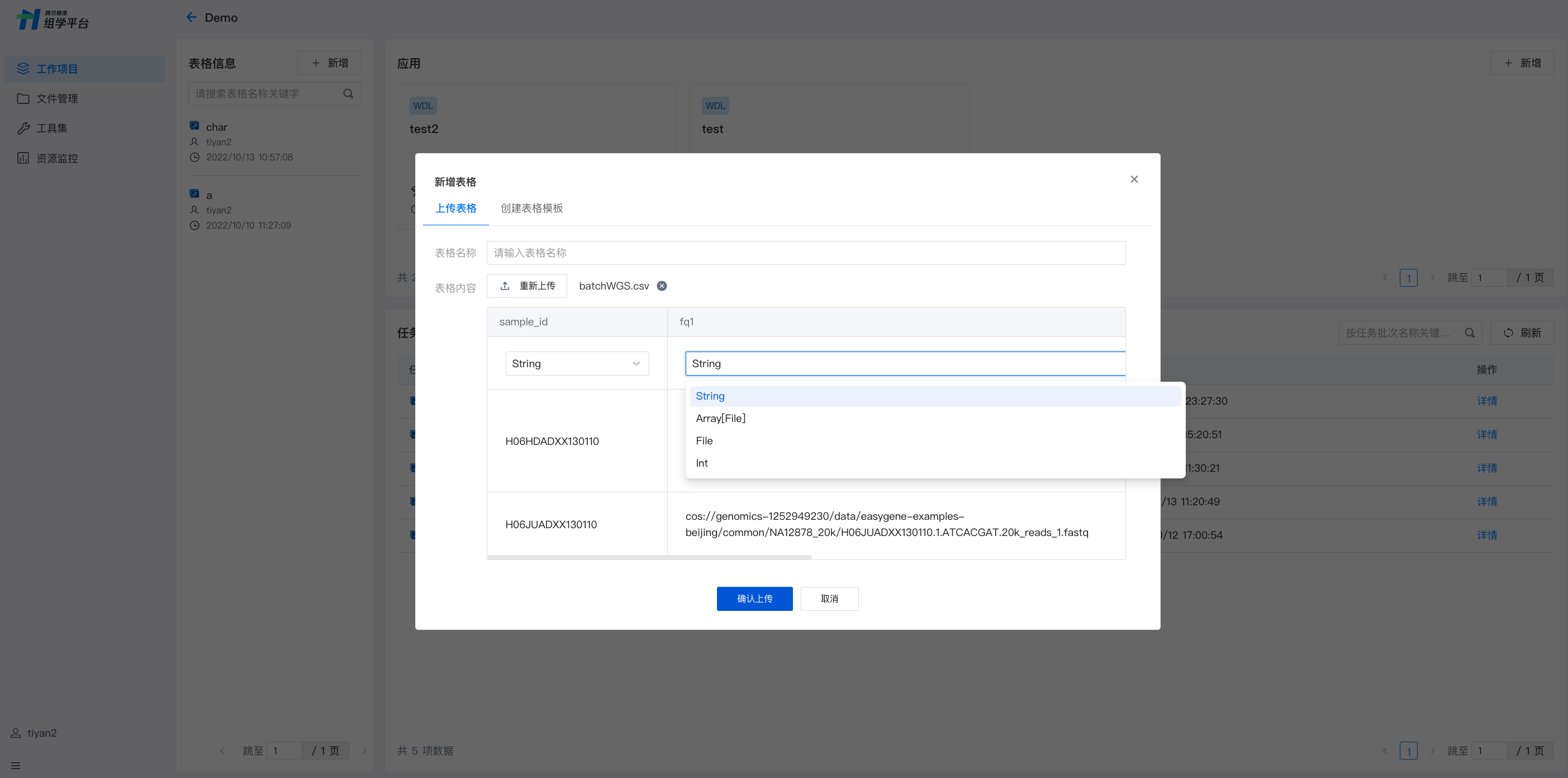Switch to 创建表格模板 tab
The height and width of the screenshot is (778, 1568).
coord(531,208)
